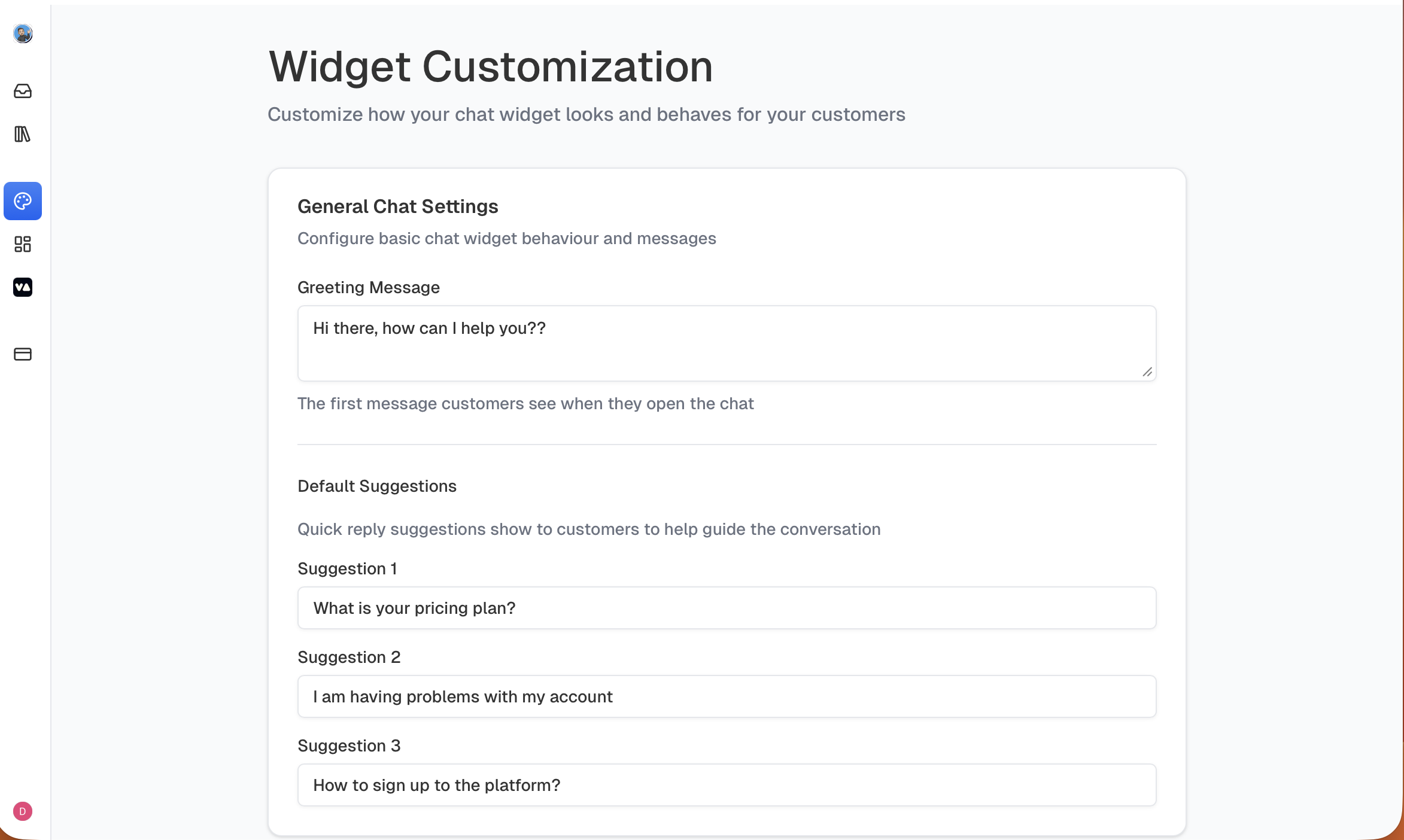Viewport: 1404px width, 840px height.
Task: Click the Suggestion 1 pricing plan field
Action: (727, 608)
